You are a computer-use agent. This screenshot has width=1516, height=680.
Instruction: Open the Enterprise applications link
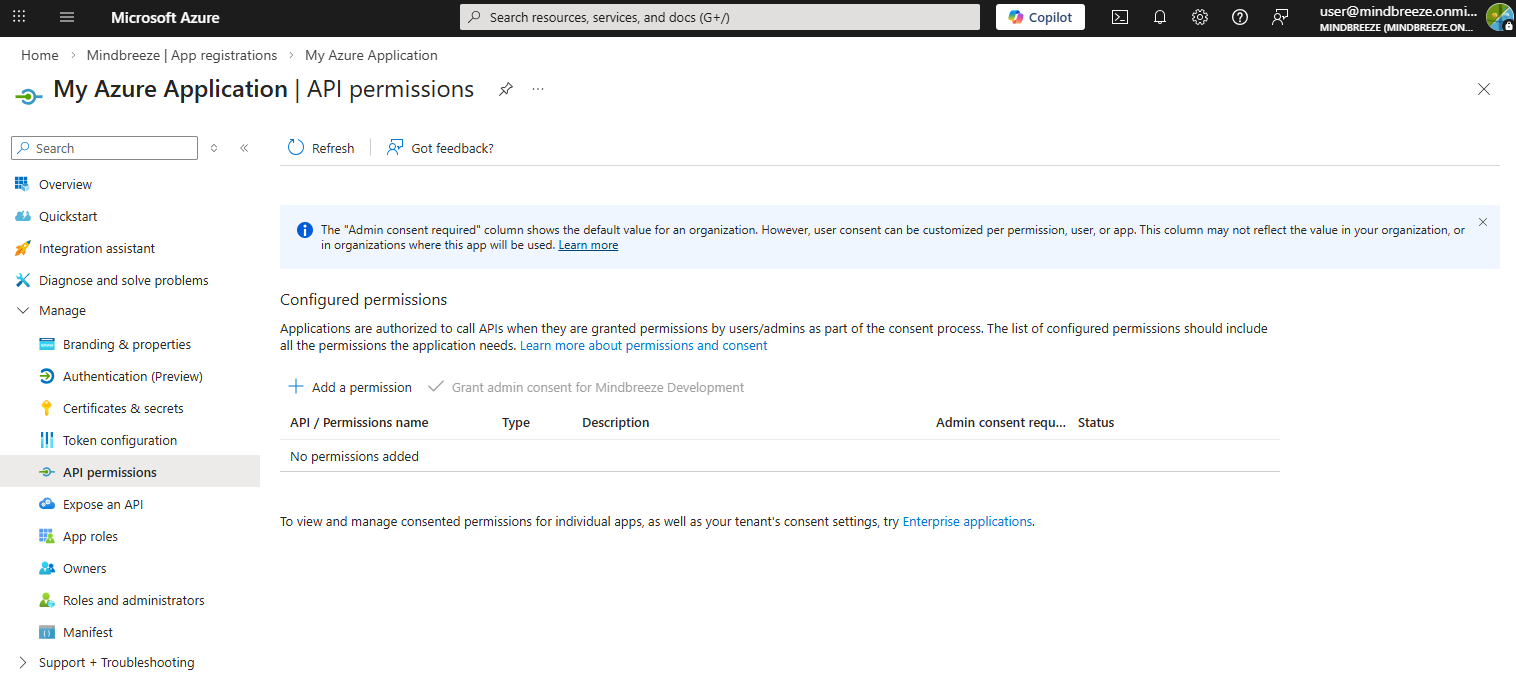click(966, 521)
